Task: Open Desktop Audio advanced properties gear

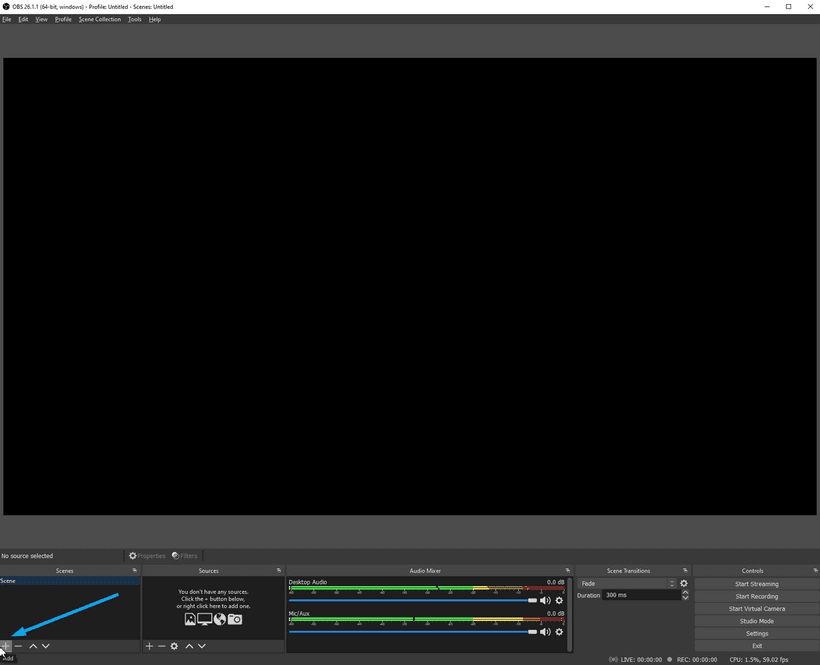Action: [x=559, y=600]
